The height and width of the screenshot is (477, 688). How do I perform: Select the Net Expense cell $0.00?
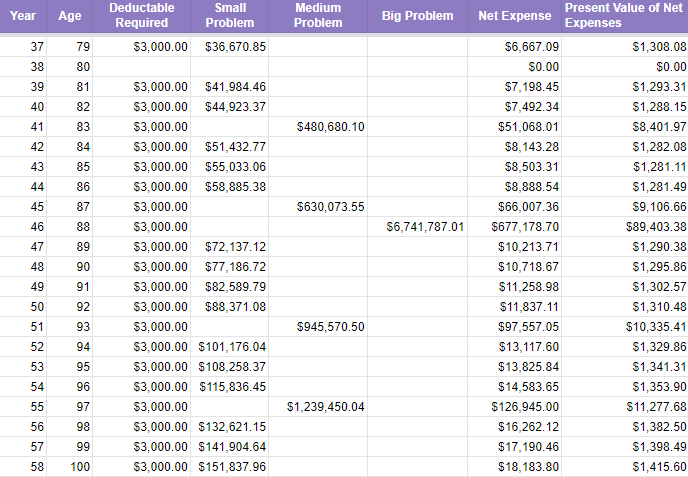coord(515,67)
